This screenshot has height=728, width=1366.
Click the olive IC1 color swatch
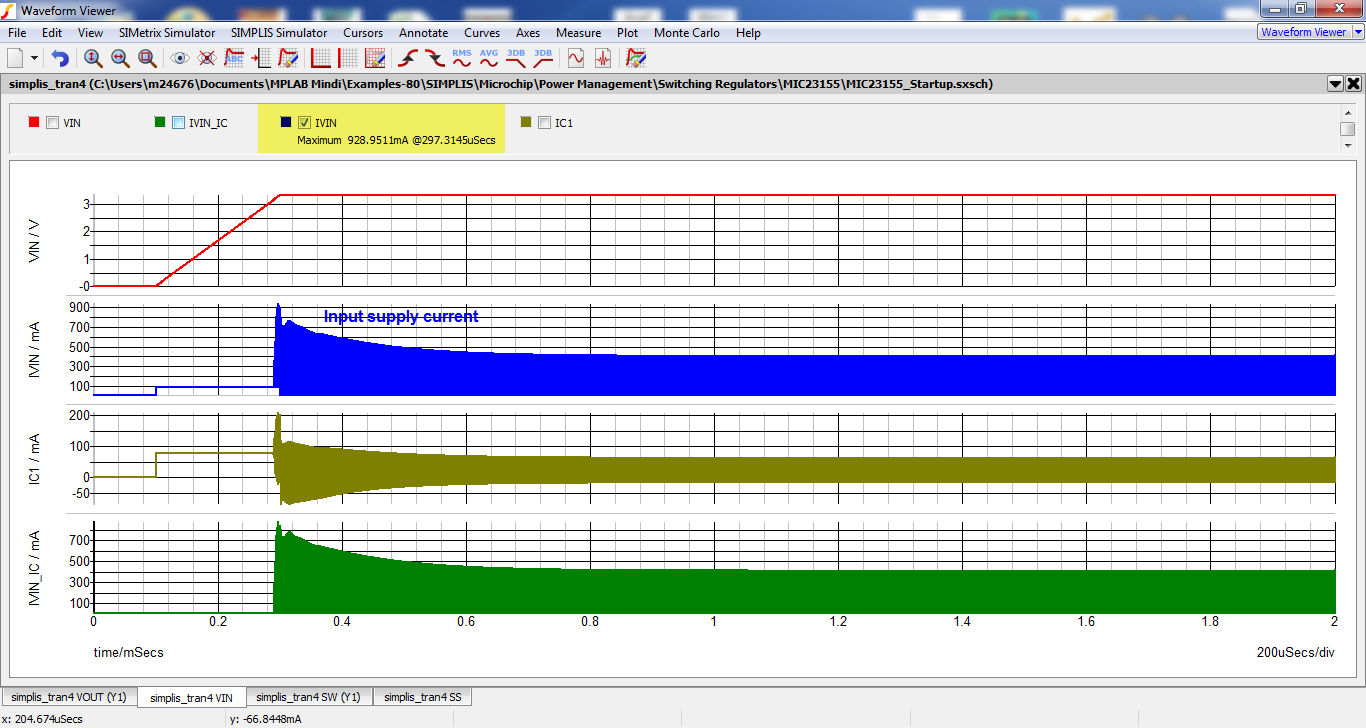(x=526, y=122)
